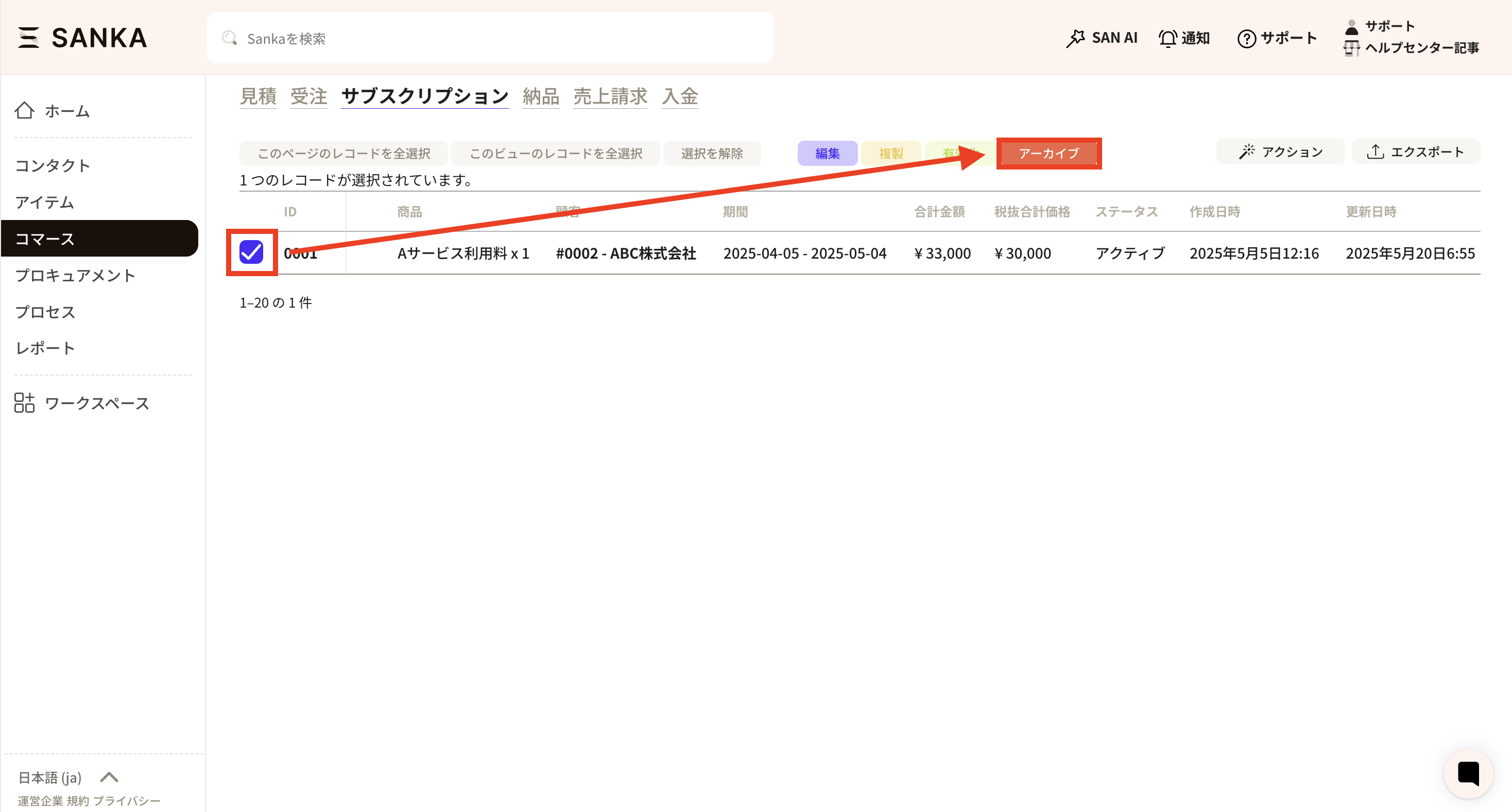Screen dimensions: 1512x812
Task: Open the アクション dropdown menu
Action: pyautogui.click(x=1280, y=152)
